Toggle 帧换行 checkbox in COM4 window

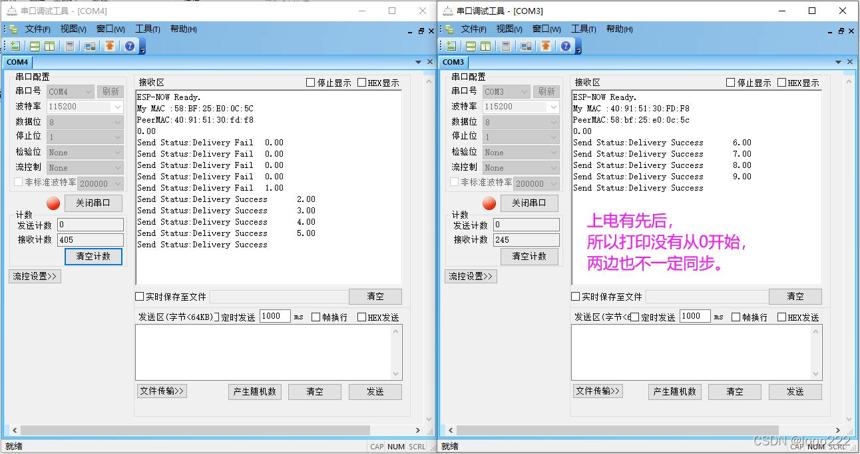[x=315, y=317]
